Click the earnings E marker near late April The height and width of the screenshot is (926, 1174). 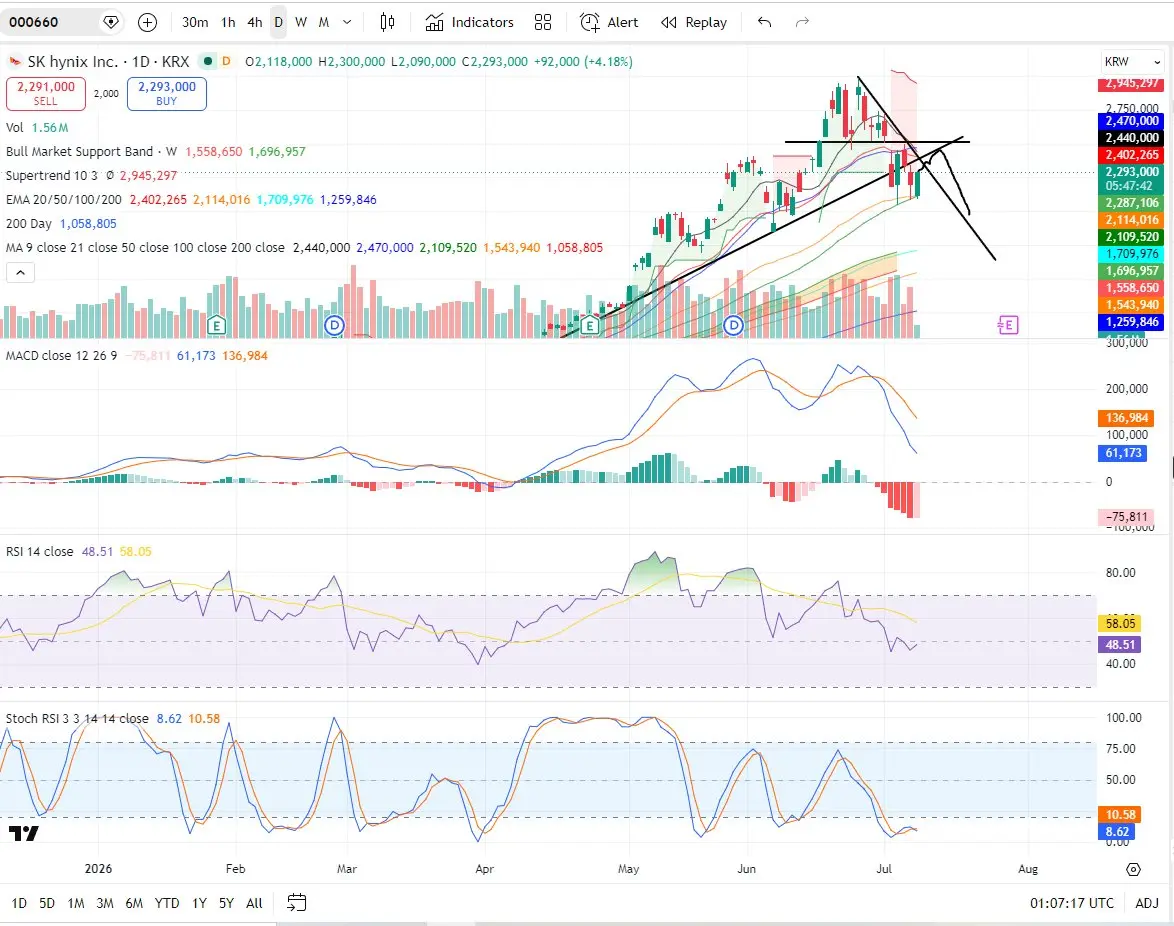point(590,325)
